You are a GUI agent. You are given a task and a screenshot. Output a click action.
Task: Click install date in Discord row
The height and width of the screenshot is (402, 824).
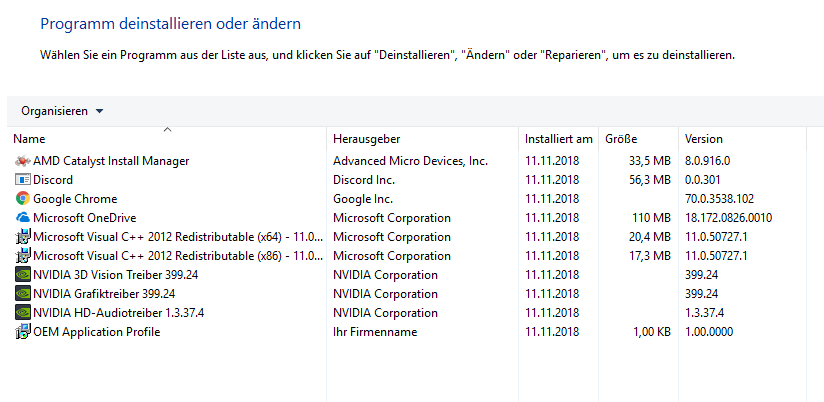(x=552, y=180)
